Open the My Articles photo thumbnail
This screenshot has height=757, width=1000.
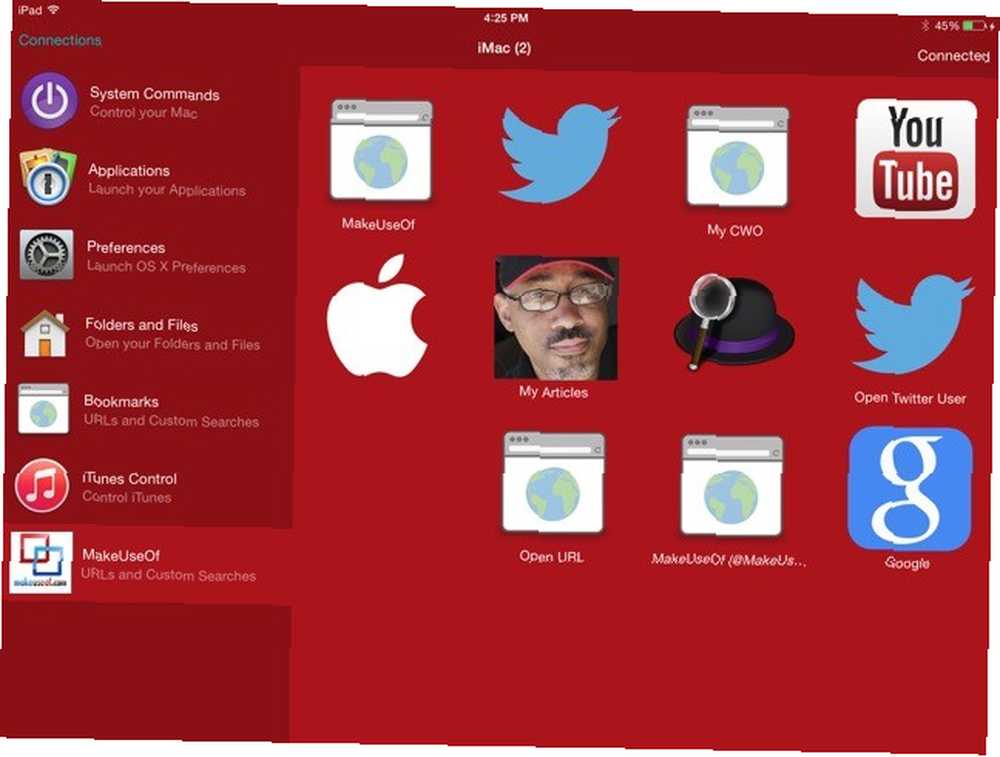(x=556, y=318)
